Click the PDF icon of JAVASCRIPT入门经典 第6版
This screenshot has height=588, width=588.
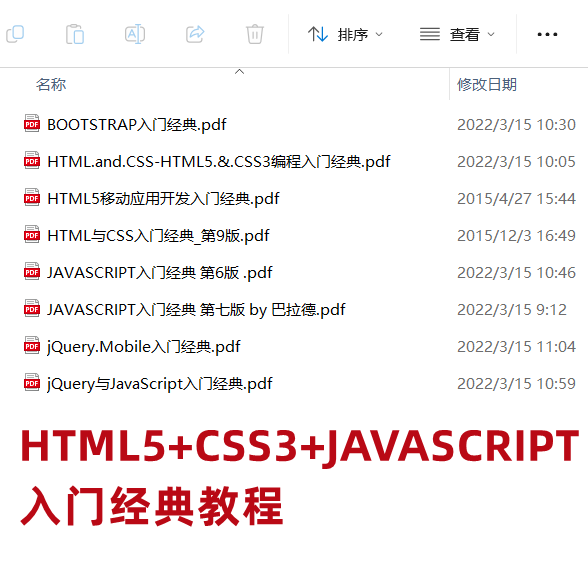32,272
